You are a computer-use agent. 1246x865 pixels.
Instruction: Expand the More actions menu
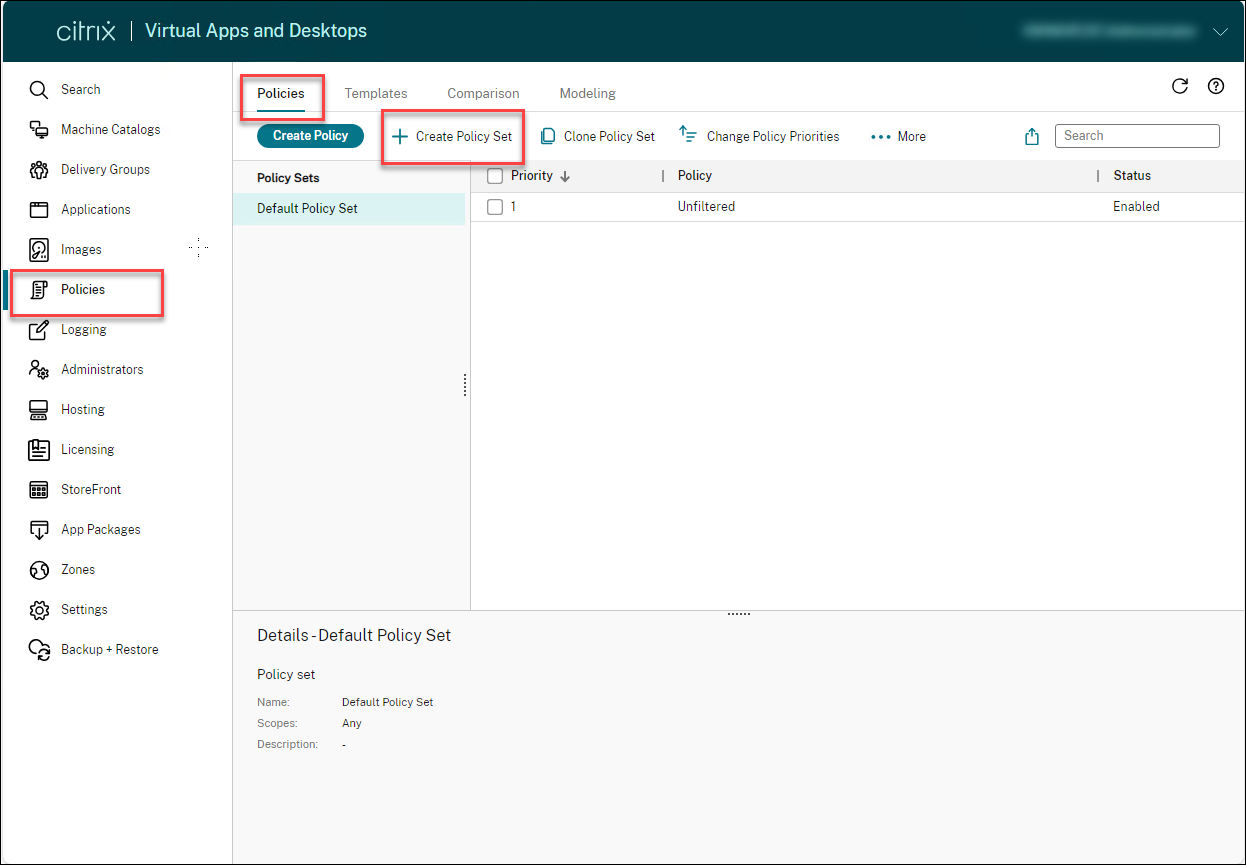[x=897, y=135]
